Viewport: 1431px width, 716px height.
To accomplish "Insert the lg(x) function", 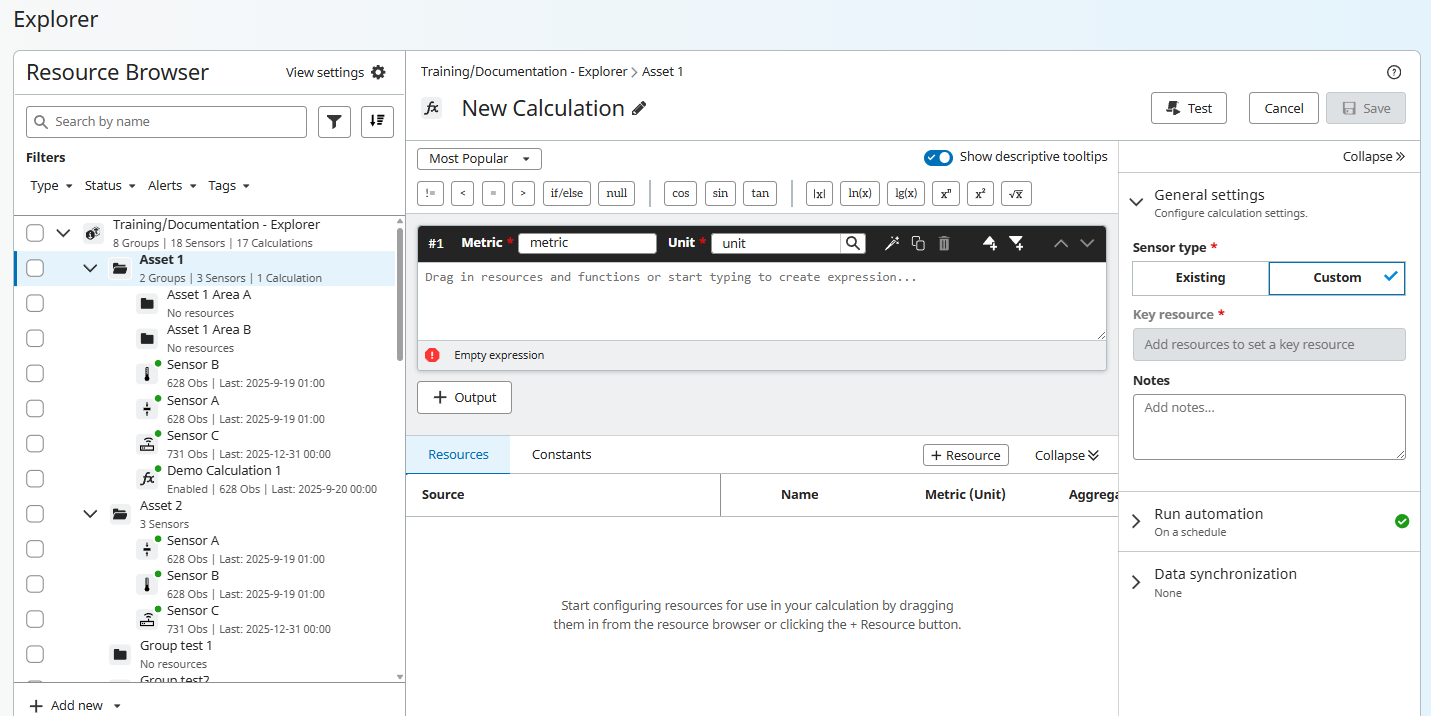I will pyautogui.click(x=906, y=193).
